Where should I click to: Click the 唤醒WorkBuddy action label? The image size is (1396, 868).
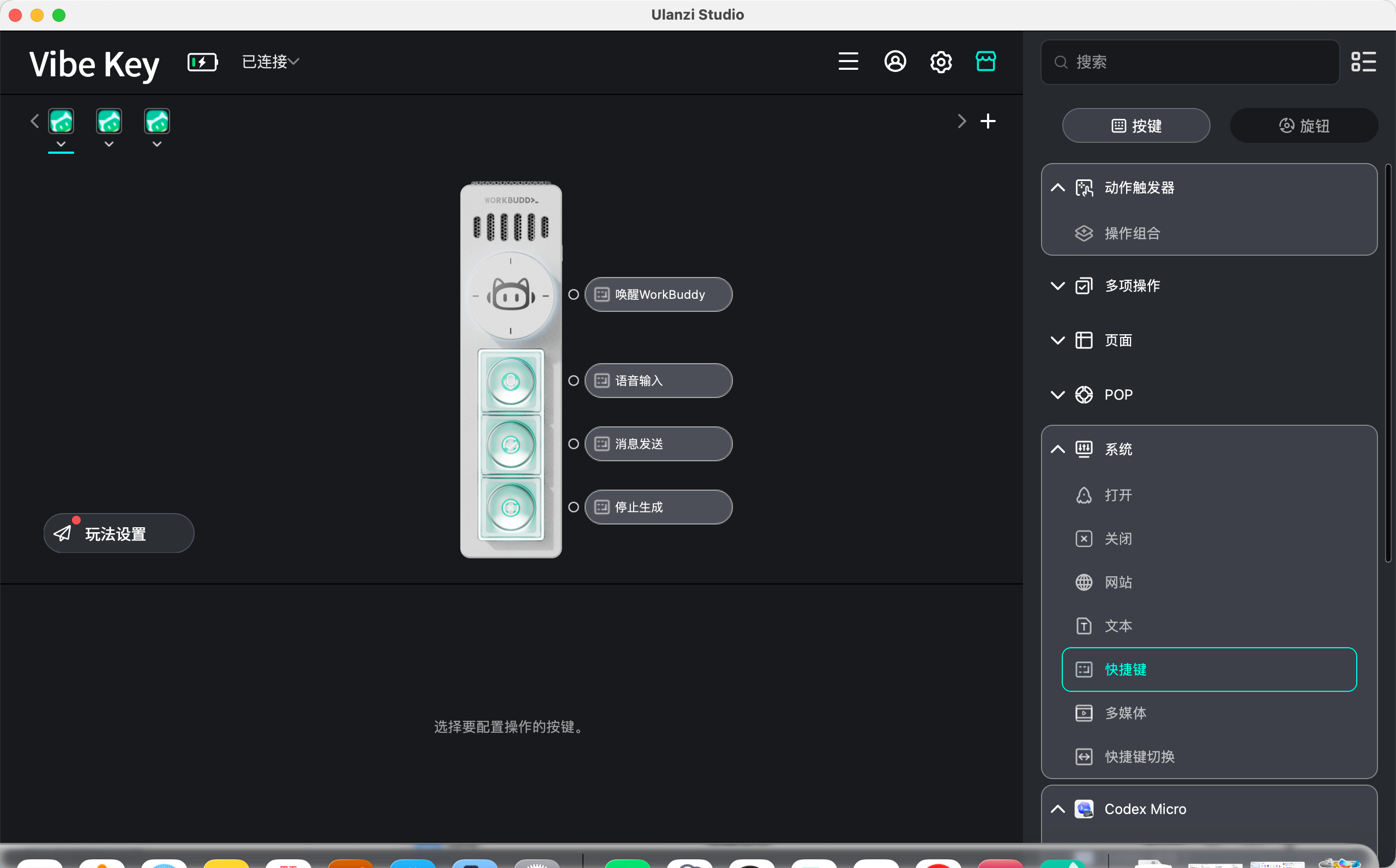(x=658, y=294)
